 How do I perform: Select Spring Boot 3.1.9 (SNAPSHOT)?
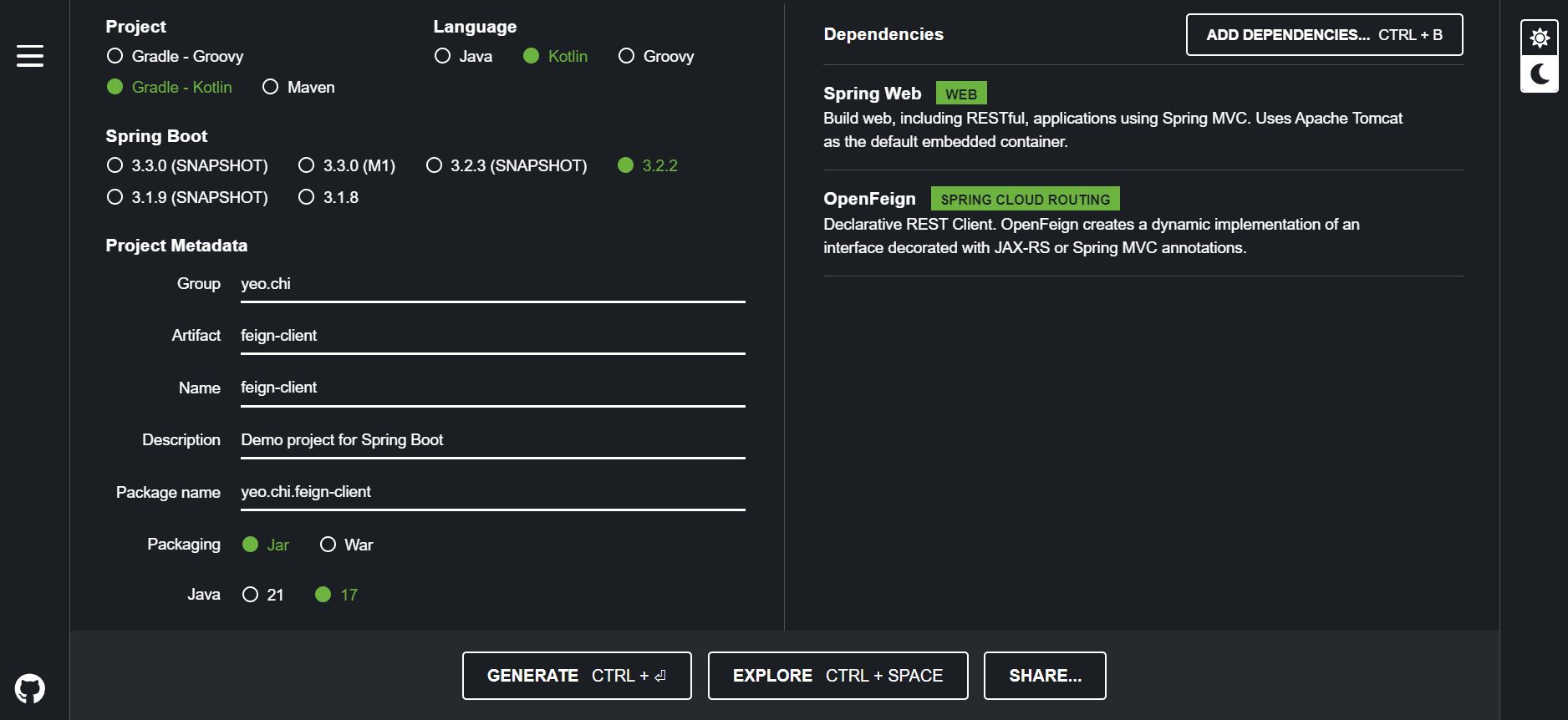(x=188, y=197)
